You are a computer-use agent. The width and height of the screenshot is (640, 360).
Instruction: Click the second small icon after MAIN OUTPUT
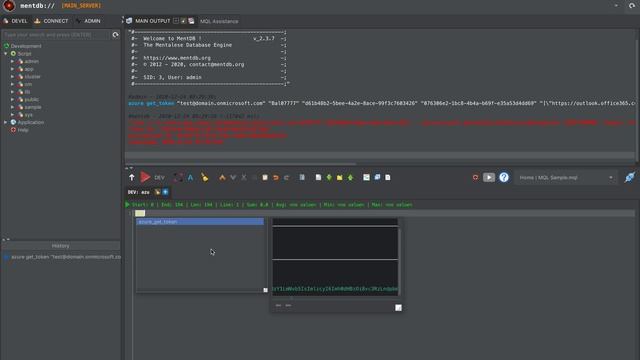pyautogui.click(x=183, y=21)
